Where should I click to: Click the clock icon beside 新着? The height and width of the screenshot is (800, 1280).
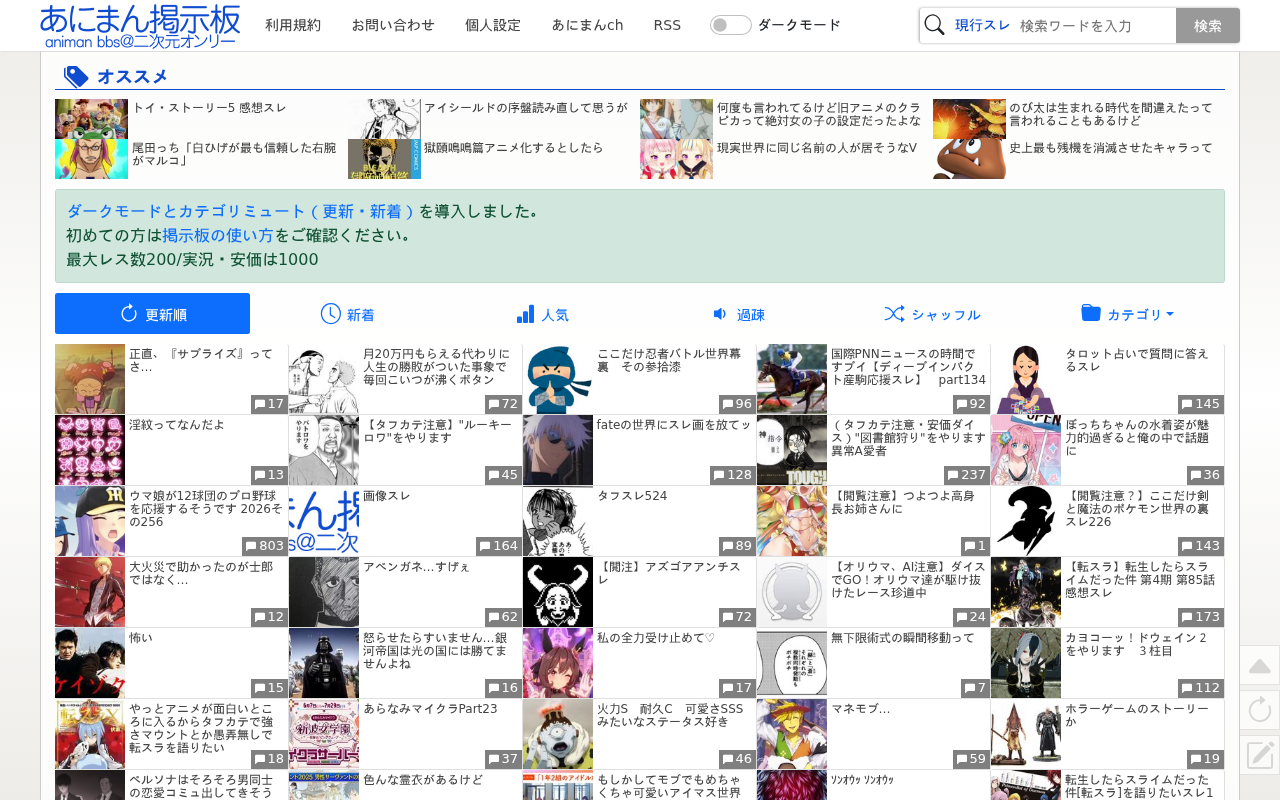tap(331, 313)
